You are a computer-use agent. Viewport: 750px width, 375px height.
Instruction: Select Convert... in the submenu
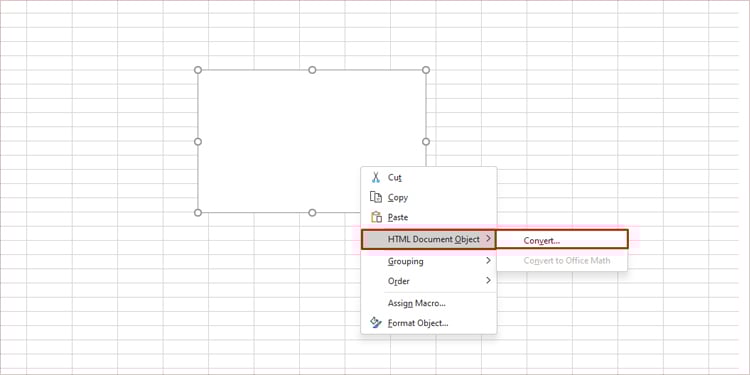click(x=562, y=239)
